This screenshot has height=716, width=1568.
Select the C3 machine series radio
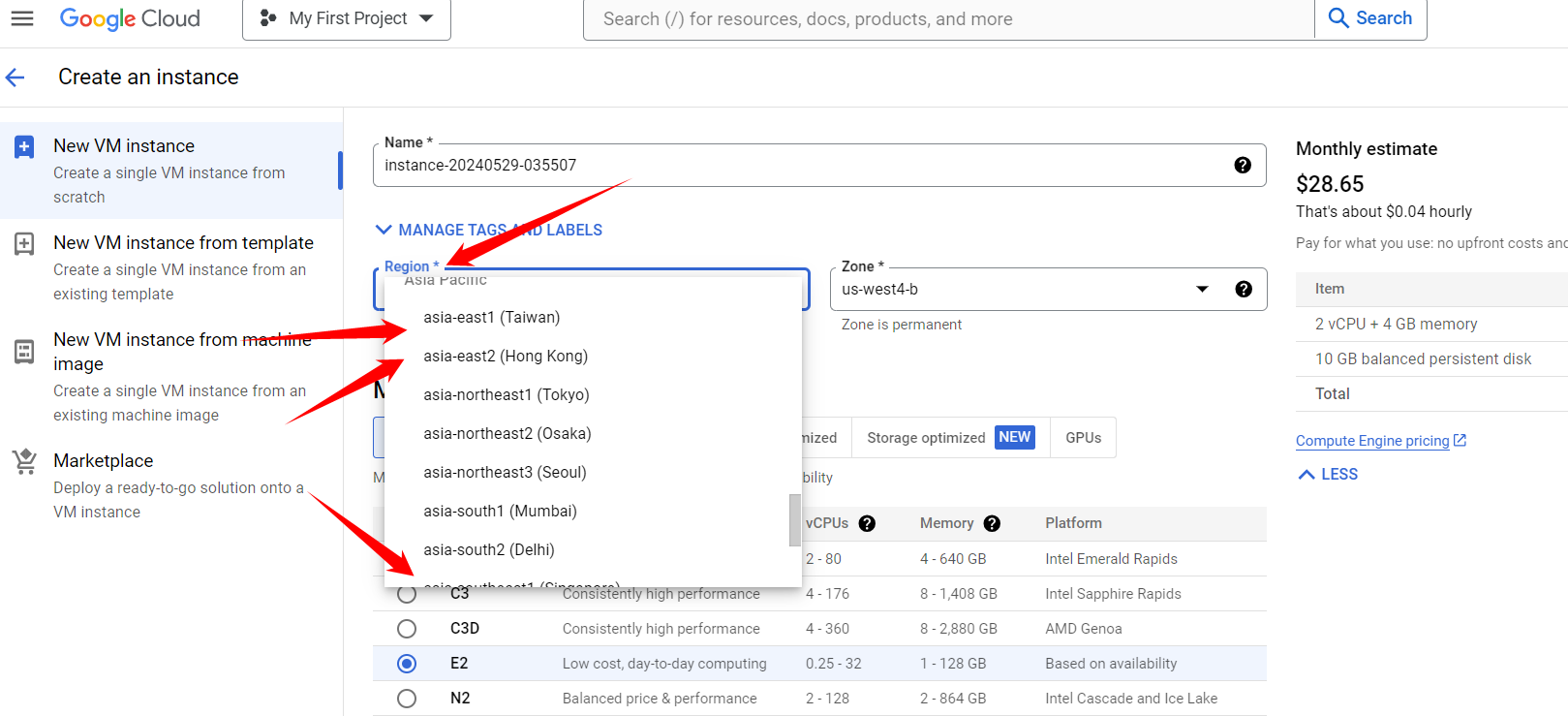(x=407, y=594)
